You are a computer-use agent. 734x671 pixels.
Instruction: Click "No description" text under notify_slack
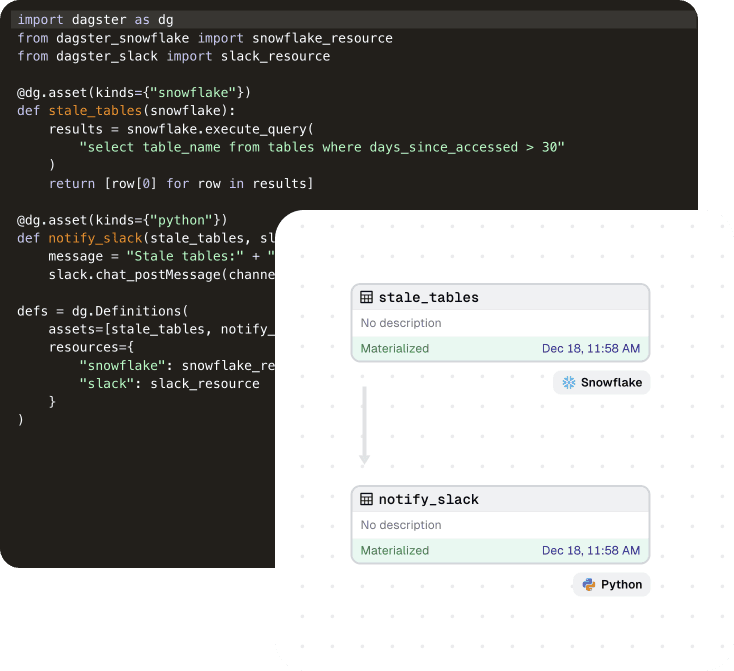pos(401,525)
